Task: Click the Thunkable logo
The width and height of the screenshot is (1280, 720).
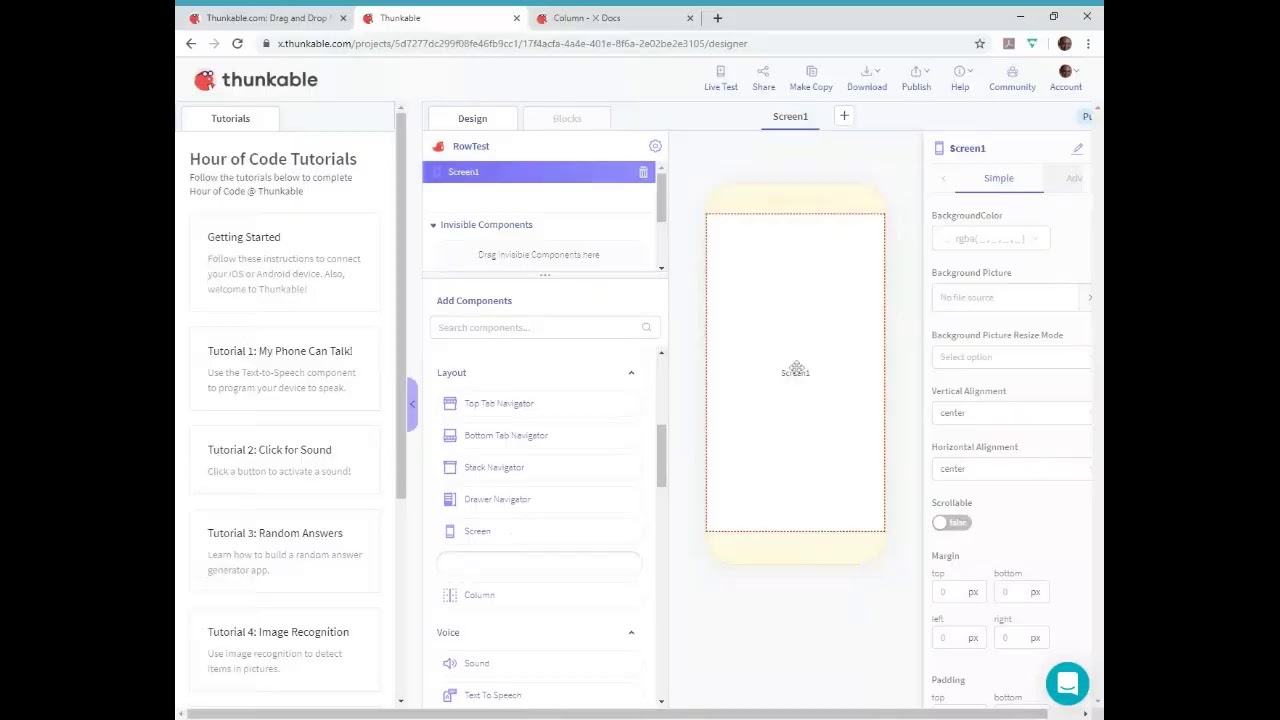Action: tap(256, 80)
